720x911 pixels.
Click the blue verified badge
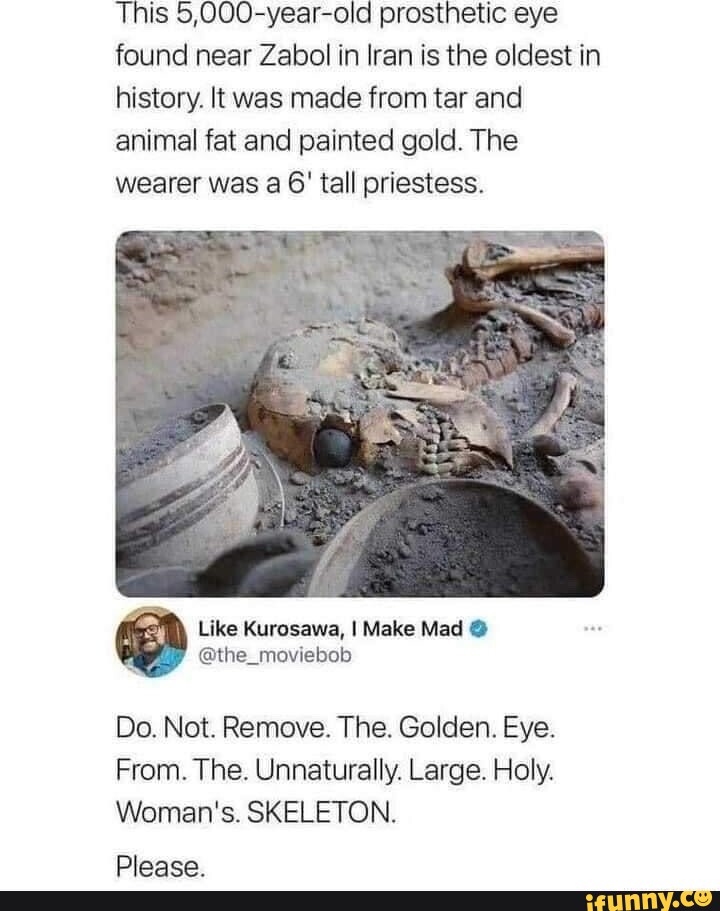pyautogui.click(x=479, y=629)
